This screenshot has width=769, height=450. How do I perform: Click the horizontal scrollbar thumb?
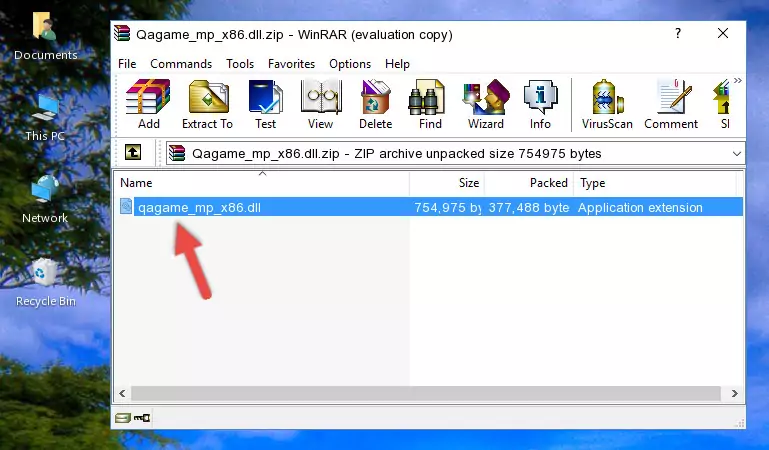coord(426,393)
